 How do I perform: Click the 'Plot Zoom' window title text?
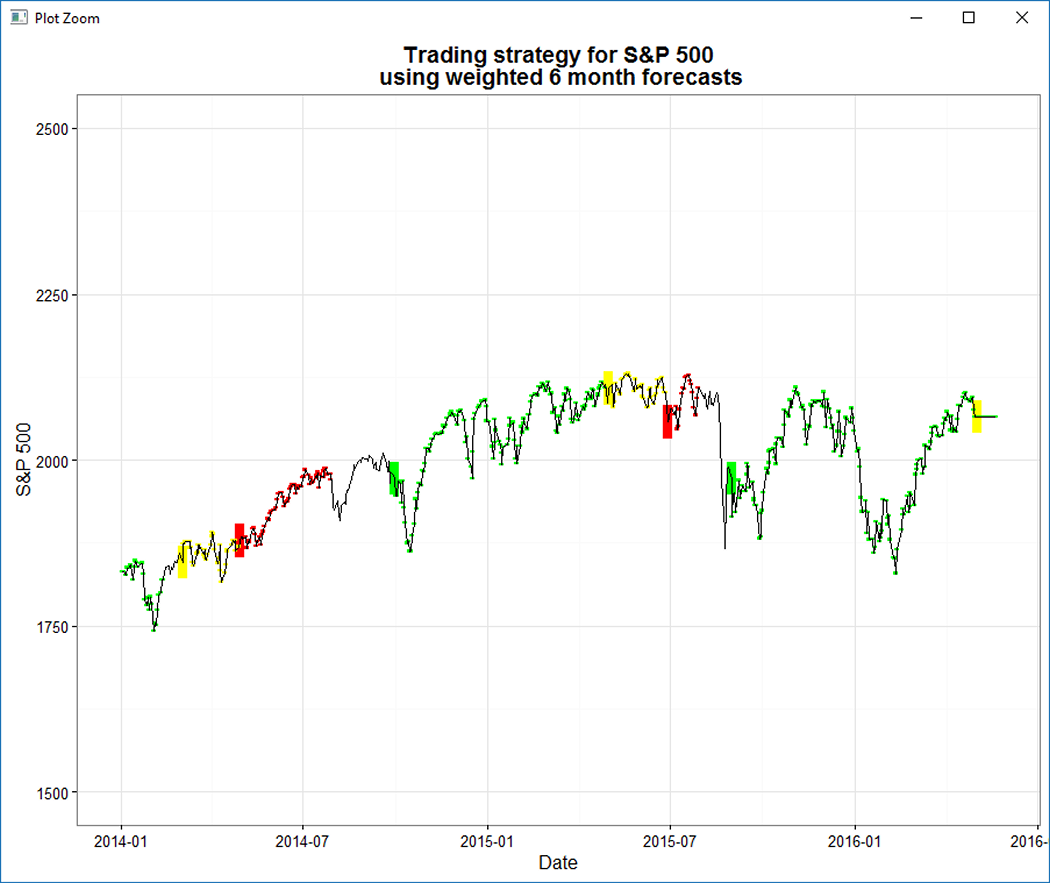67,19
